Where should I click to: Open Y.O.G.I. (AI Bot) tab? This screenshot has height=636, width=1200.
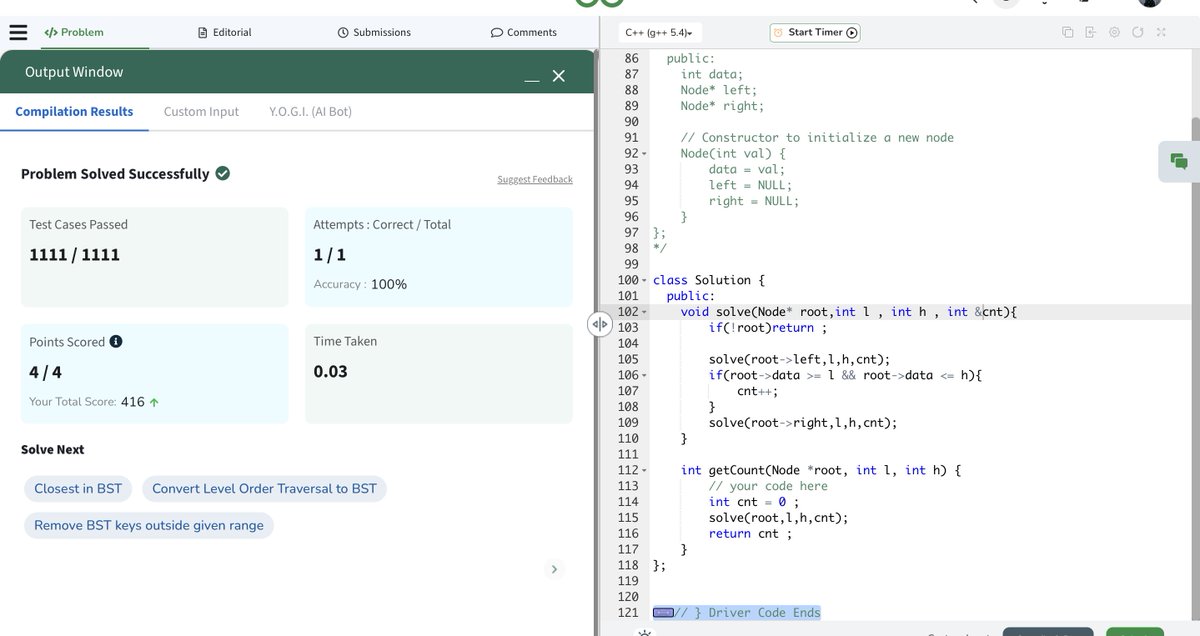pyautogui.click(x=310, y=111)
